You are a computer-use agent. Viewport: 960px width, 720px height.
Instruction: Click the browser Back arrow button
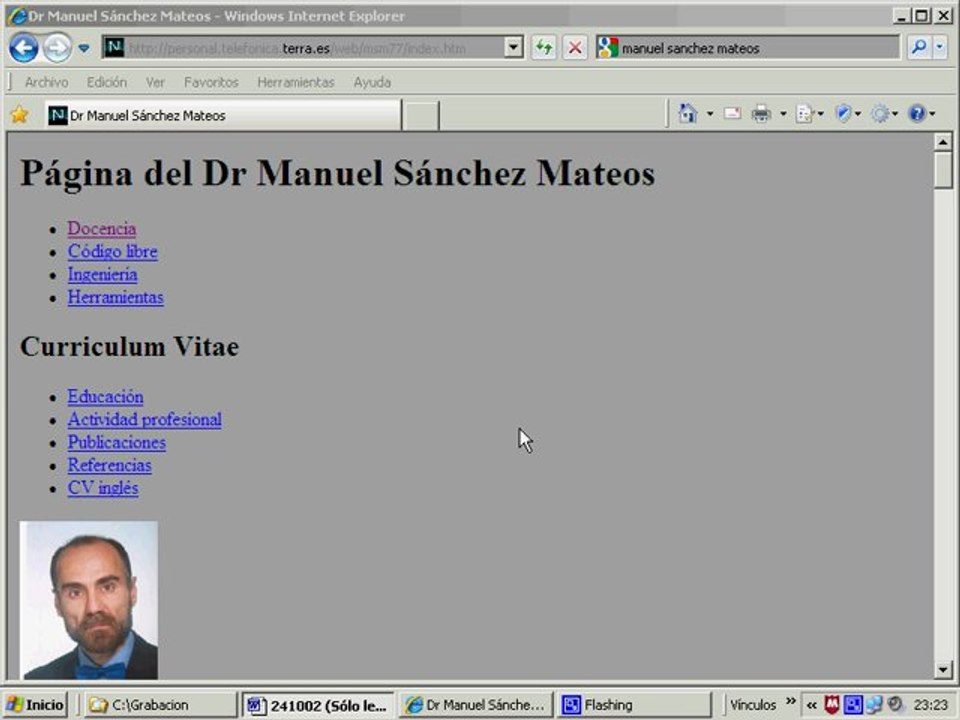[x=24, y=48]
